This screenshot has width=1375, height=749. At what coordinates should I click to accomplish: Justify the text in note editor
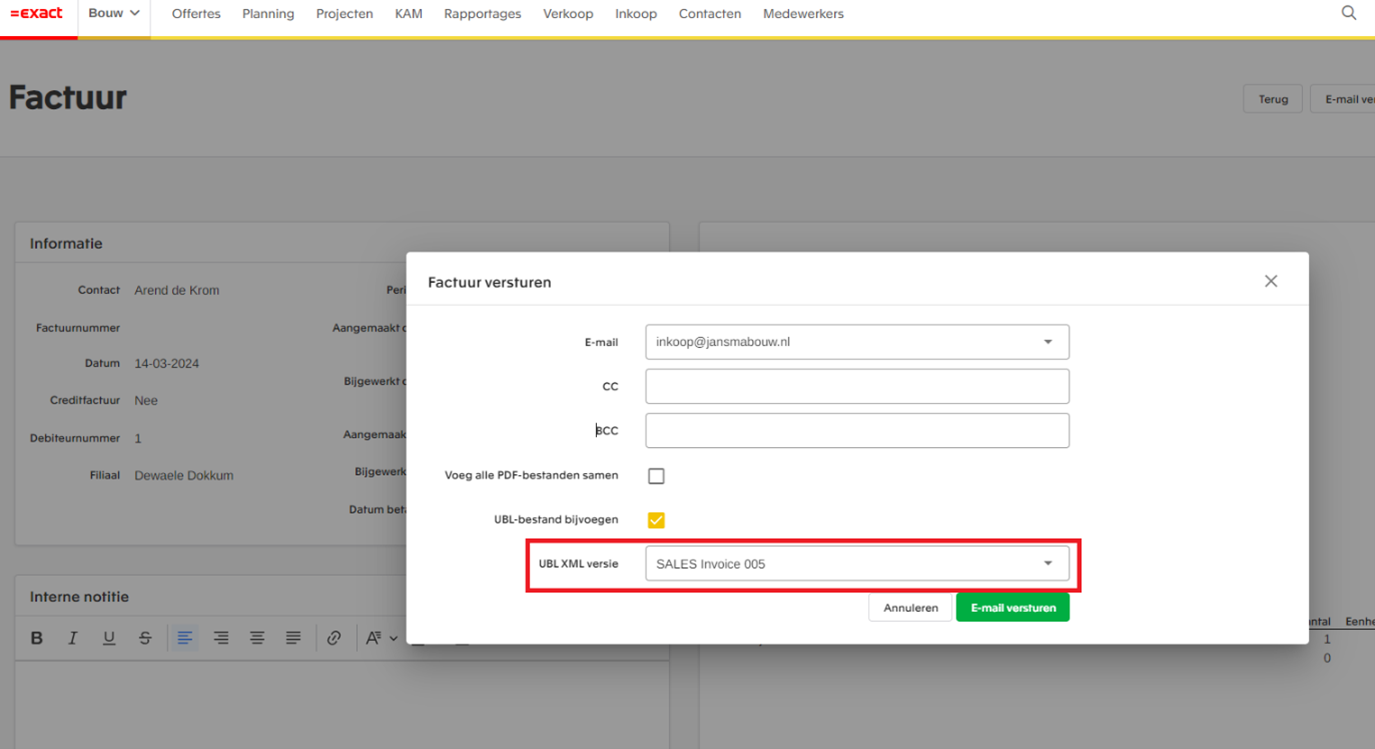click(x=293, y=638)
